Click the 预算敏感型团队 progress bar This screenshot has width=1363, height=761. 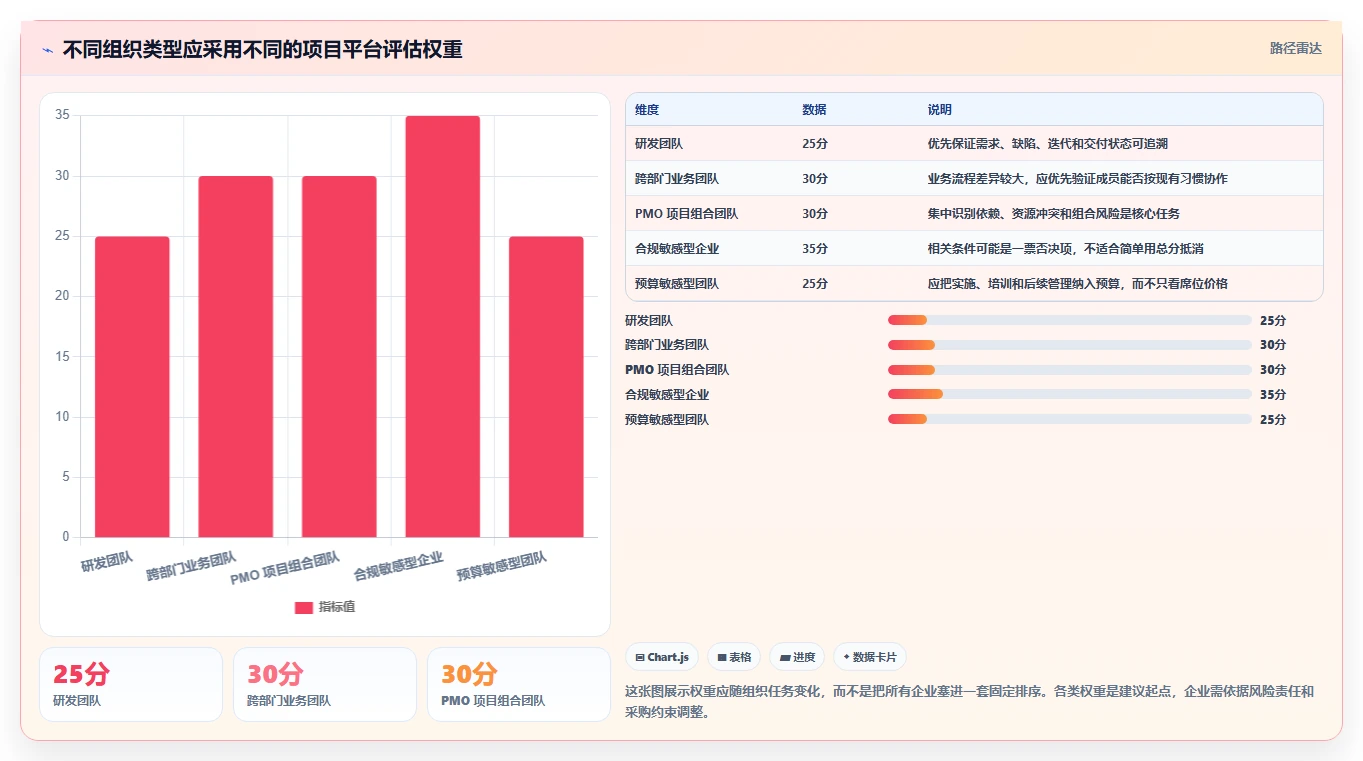1070,419
